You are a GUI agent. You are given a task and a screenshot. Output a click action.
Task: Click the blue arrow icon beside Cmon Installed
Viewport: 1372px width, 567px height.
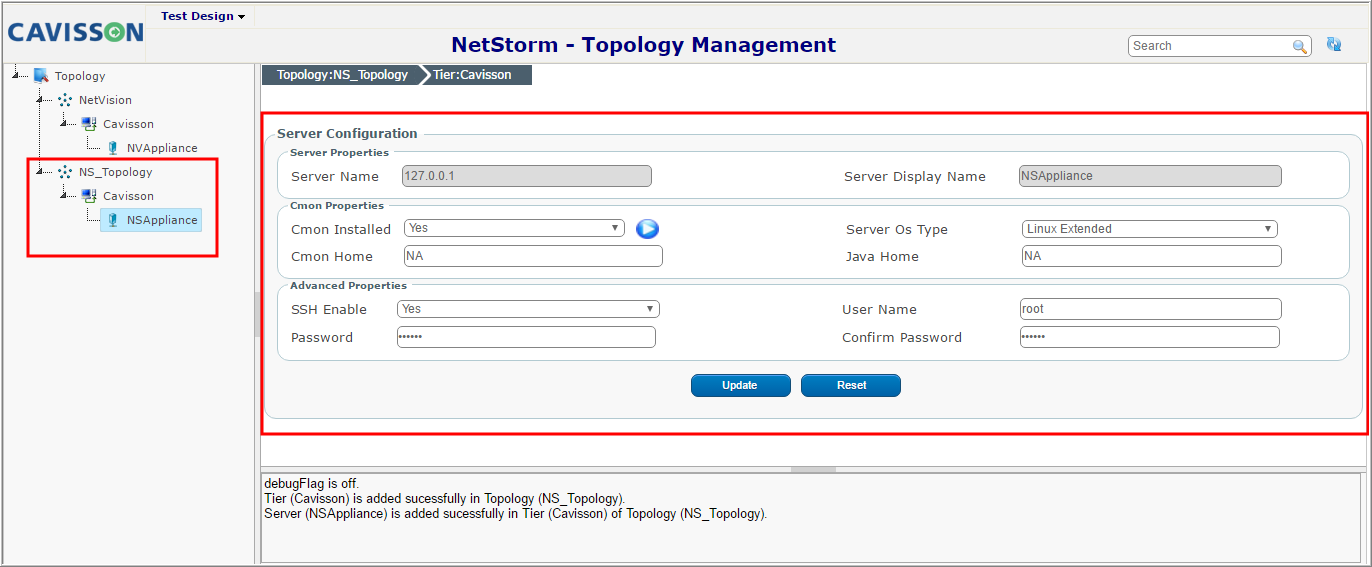(647, 229)
